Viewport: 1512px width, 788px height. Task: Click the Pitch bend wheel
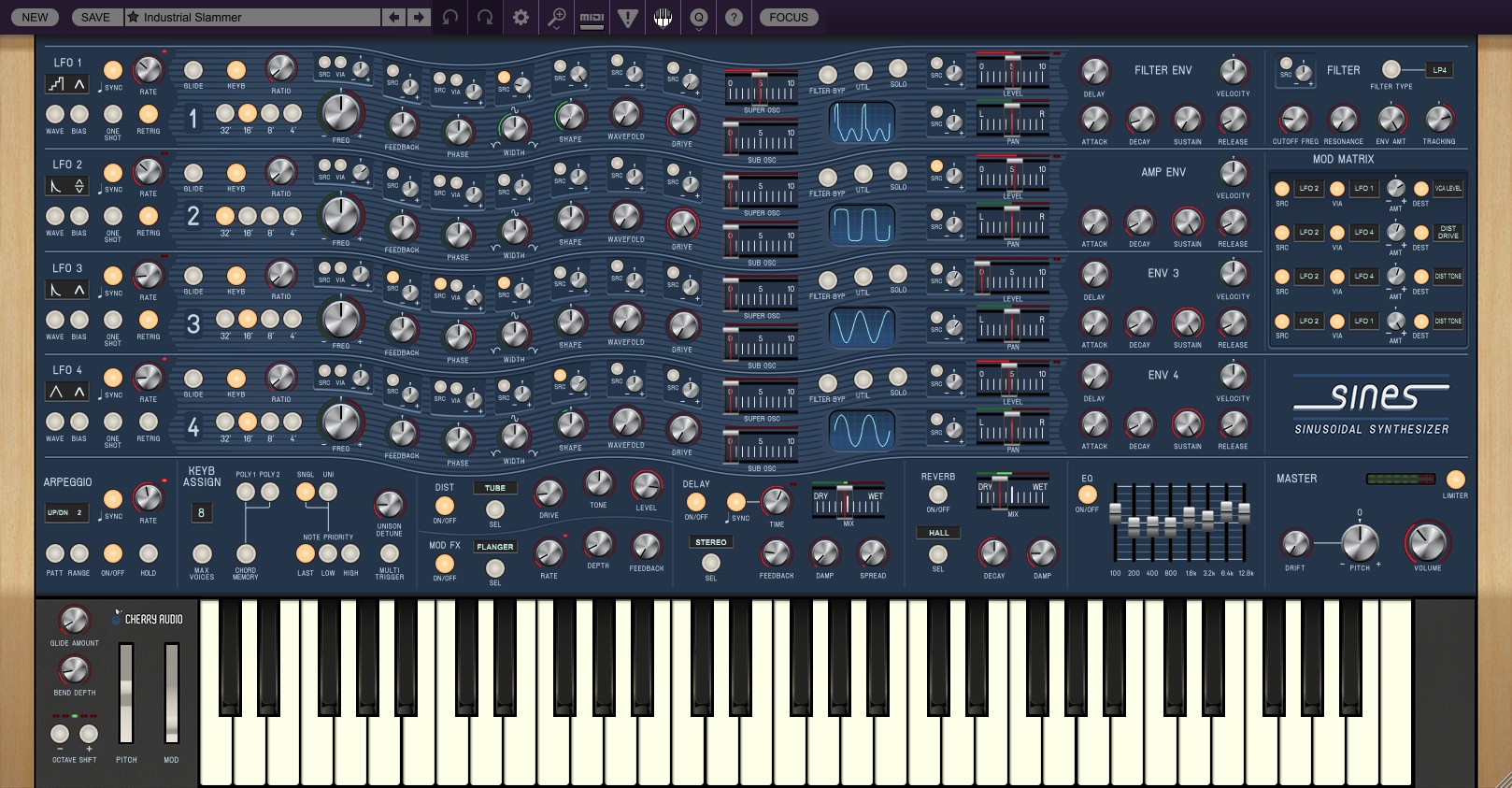point(126,693)
